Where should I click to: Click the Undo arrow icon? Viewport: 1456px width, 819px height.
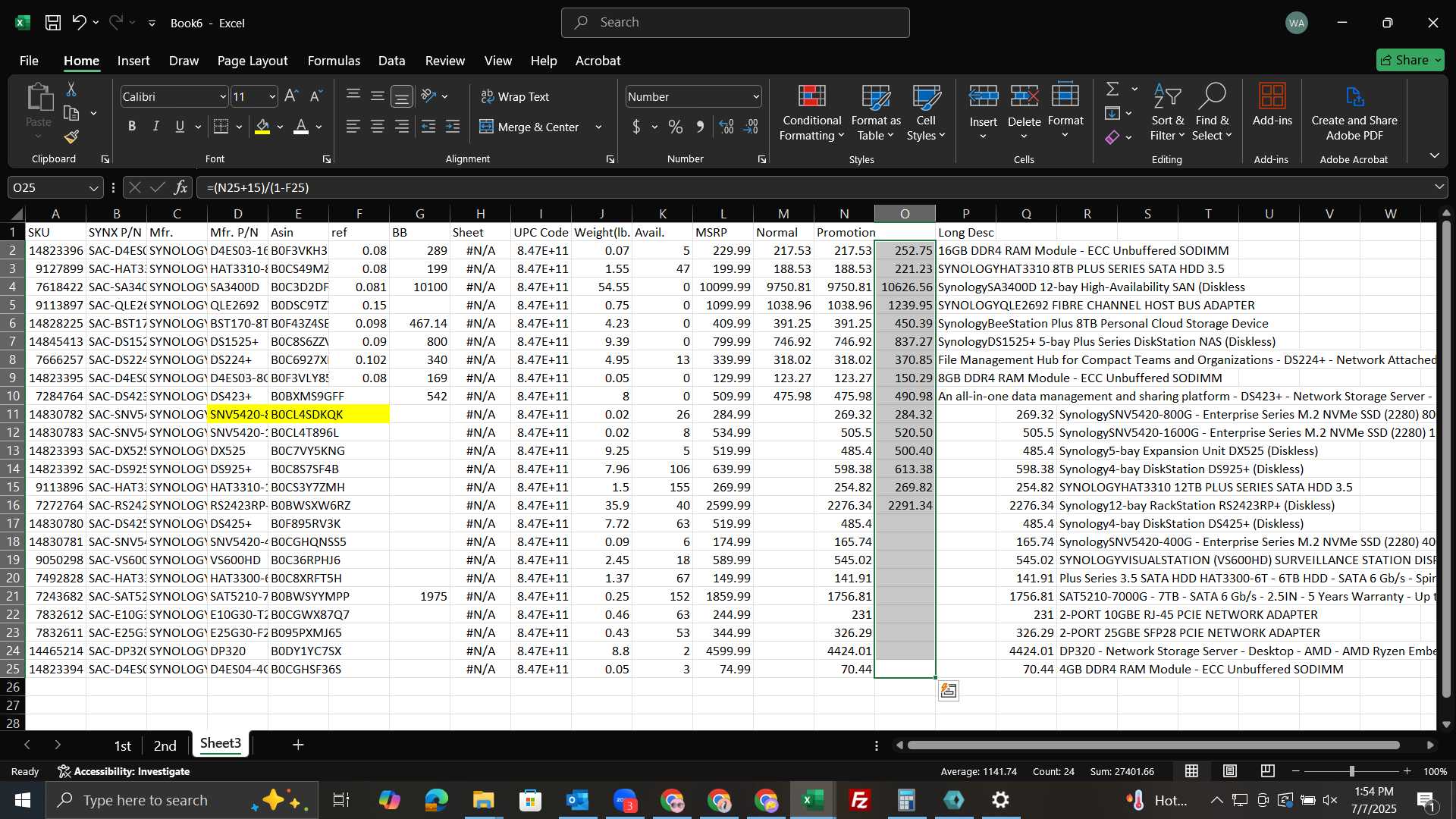click(x=79, y=23)
